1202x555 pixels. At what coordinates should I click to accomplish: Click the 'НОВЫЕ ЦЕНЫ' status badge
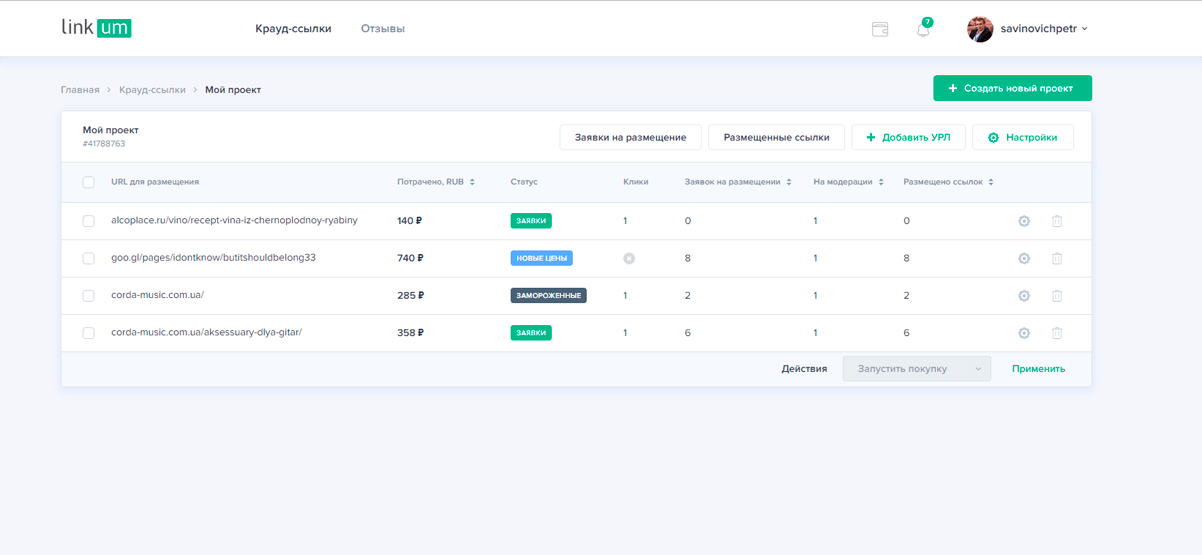541,258
